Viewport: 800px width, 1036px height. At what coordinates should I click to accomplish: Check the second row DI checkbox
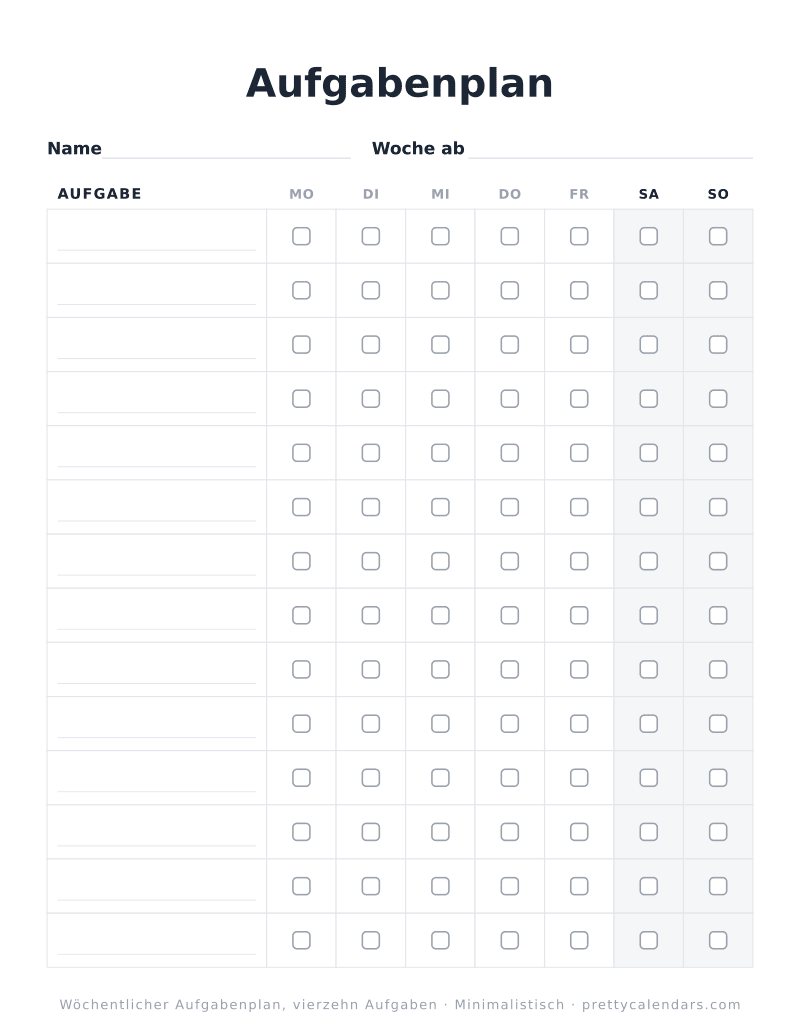371,290
